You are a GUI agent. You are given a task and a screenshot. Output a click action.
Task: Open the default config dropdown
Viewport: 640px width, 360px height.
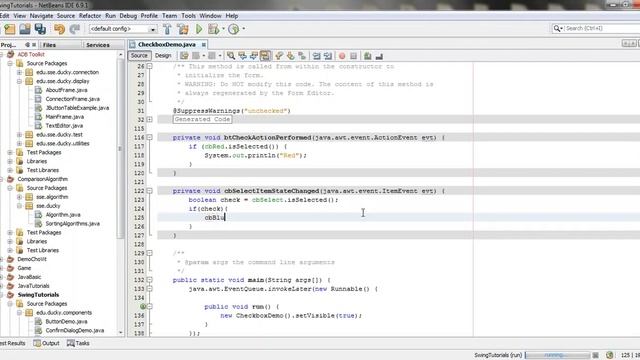click(153, 29)
